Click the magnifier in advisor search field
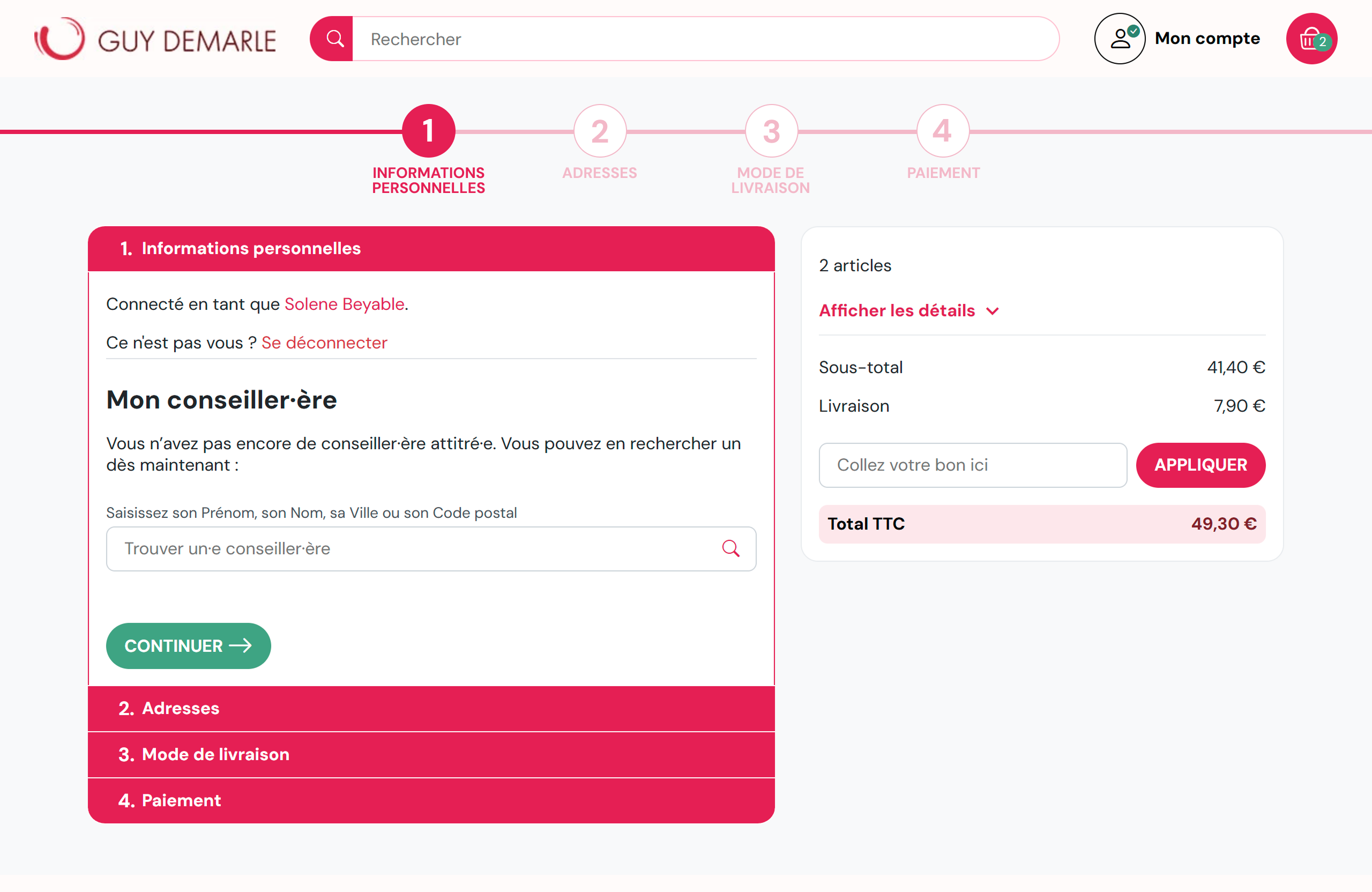The width and height of the screenshot is (1372, 892). point(730,548)
